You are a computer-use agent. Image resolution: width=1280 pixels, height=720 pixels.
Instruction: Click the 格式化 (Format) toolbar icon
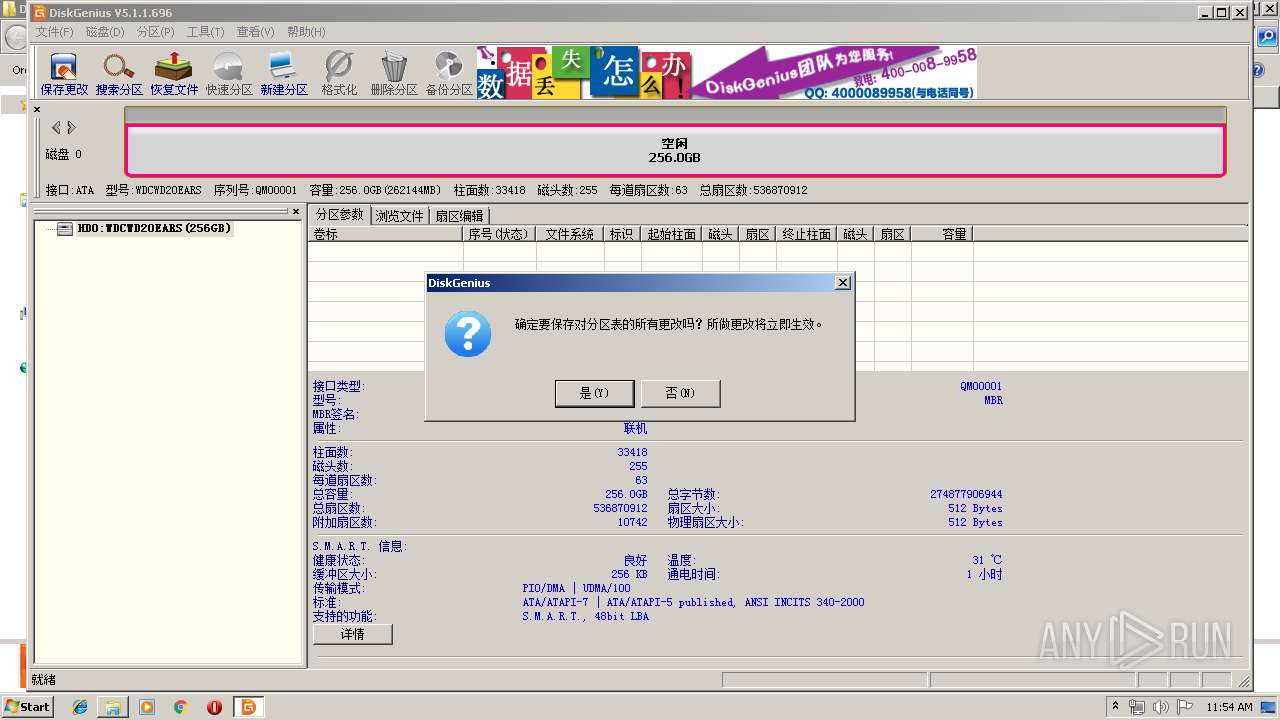point(339,73)
